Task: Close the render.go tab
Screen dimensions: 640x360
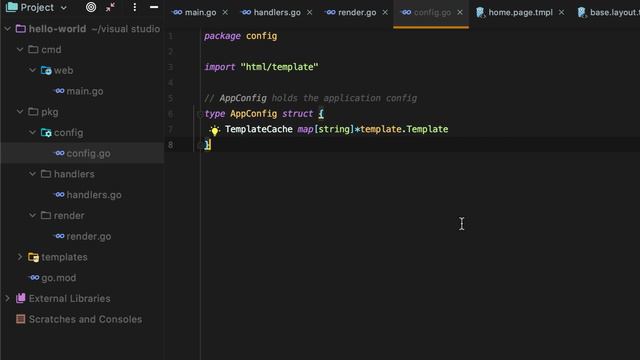Action: (385, 13)
